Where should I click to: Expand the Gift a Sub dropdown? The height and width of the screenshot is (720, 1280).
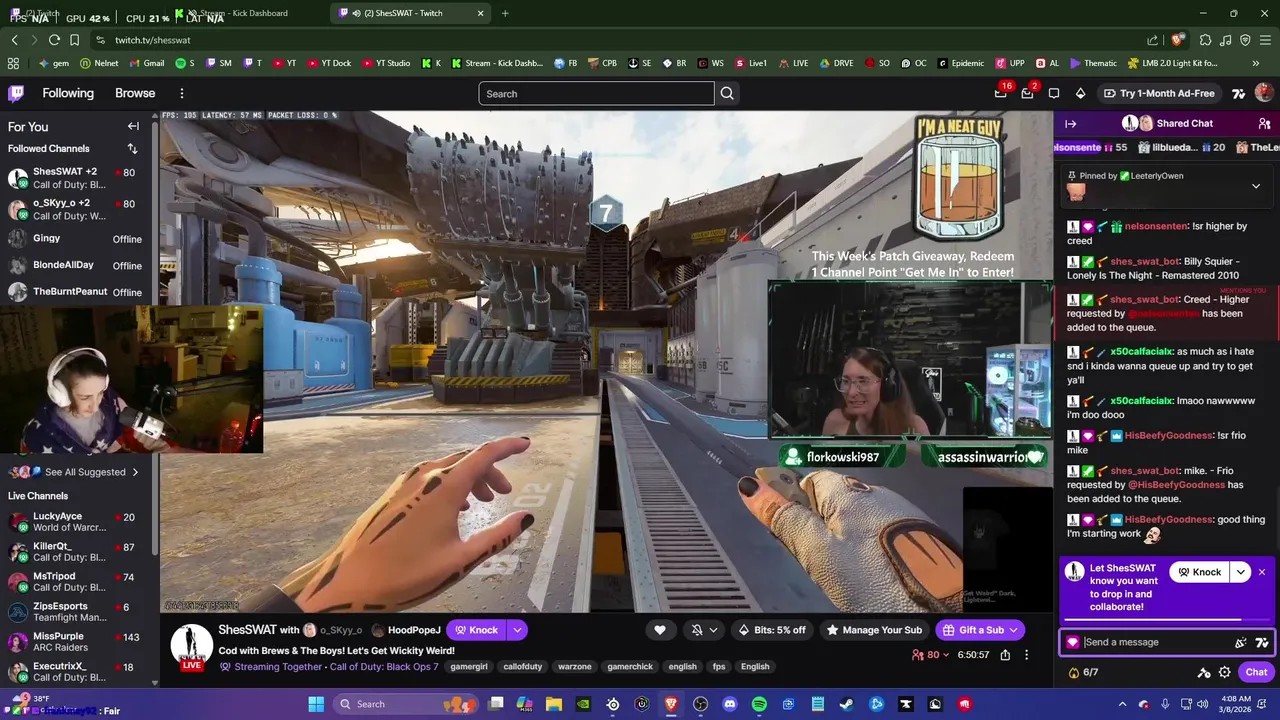(x=1013, y=630)
